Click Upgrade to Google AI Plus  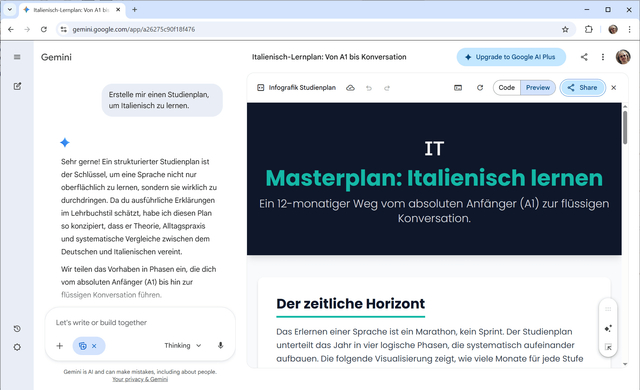coord(511,57)
